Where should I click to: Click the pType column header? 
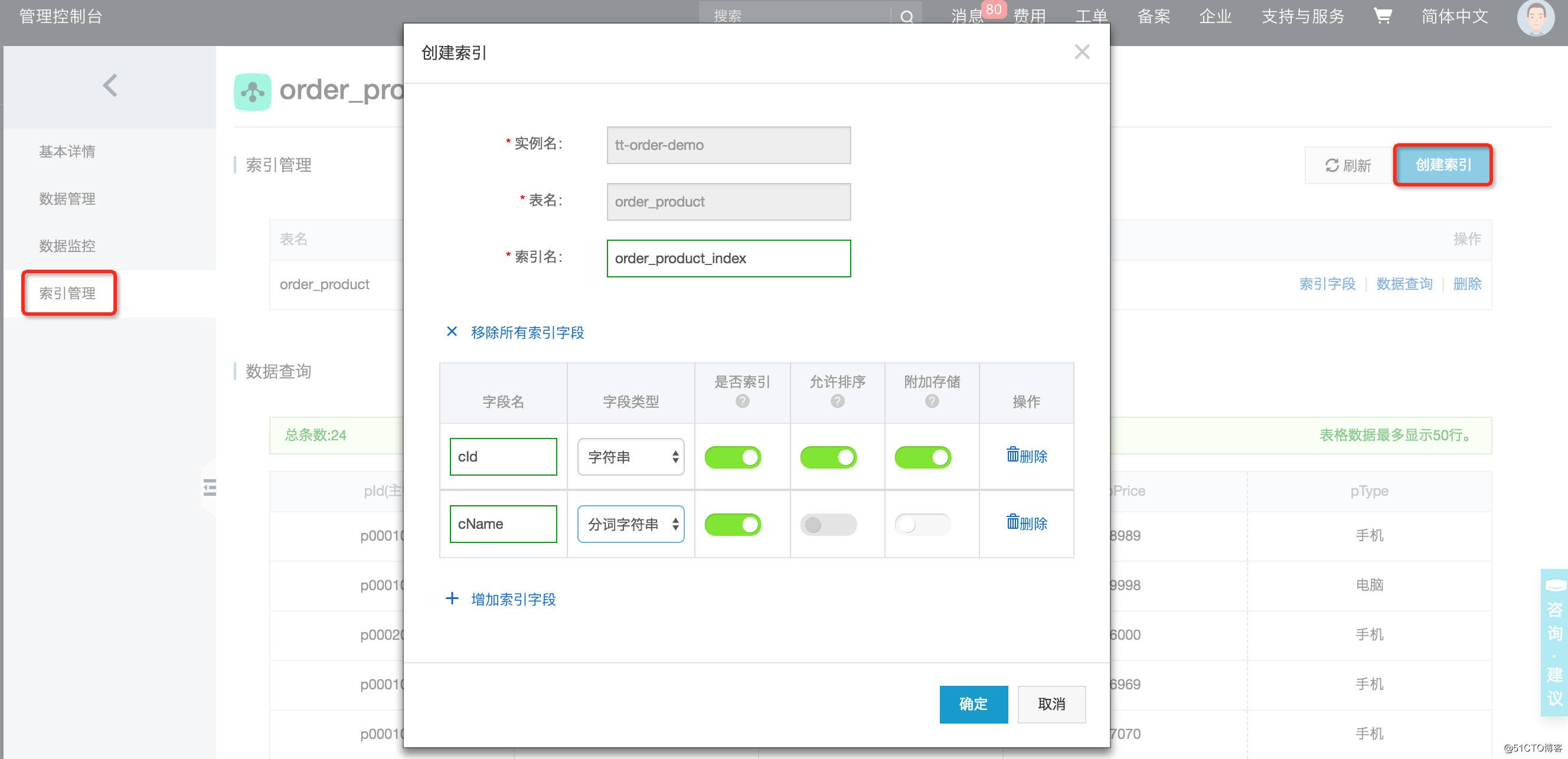click(1369, 491)
